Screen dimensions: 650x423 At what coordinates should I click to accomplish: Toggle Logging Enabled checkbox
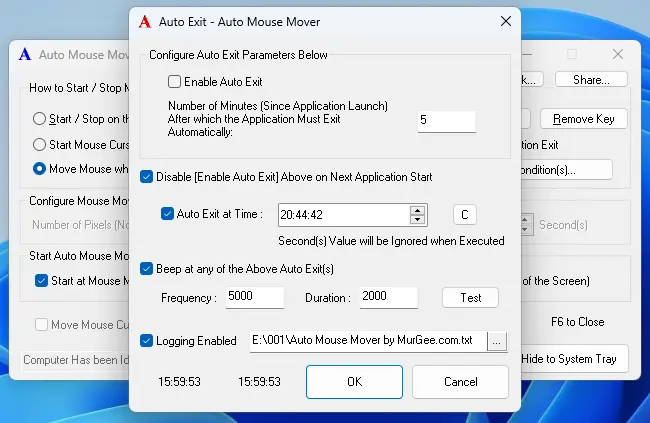pos(146,341)
